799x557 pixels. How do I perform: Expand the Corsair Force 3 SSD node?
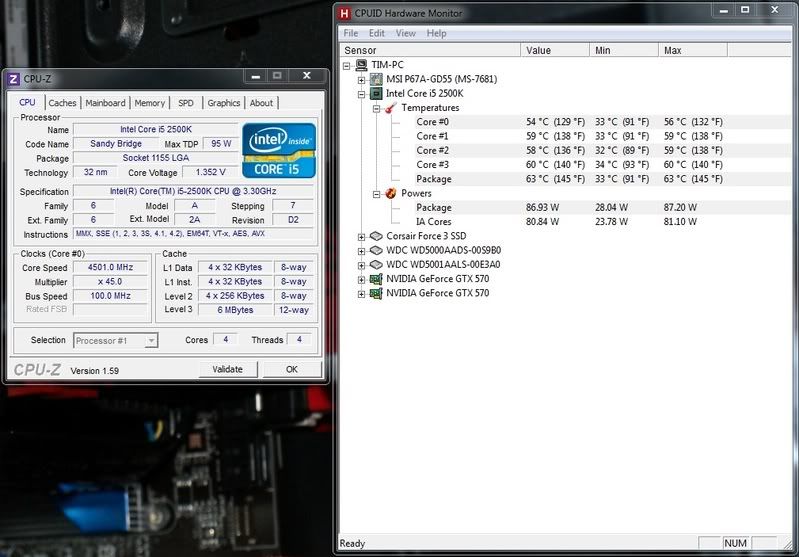(x=361, y=237)
